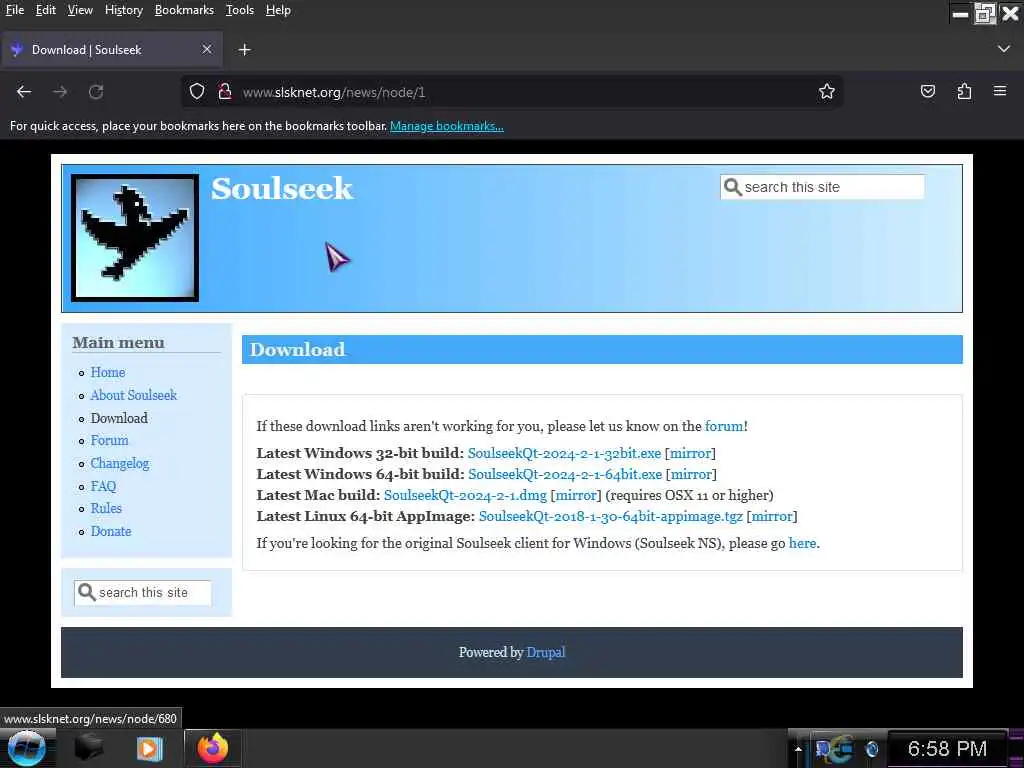1024x768 pixels.
Task: Open the Soulseek site title link
Action: [x=281, y=188]
